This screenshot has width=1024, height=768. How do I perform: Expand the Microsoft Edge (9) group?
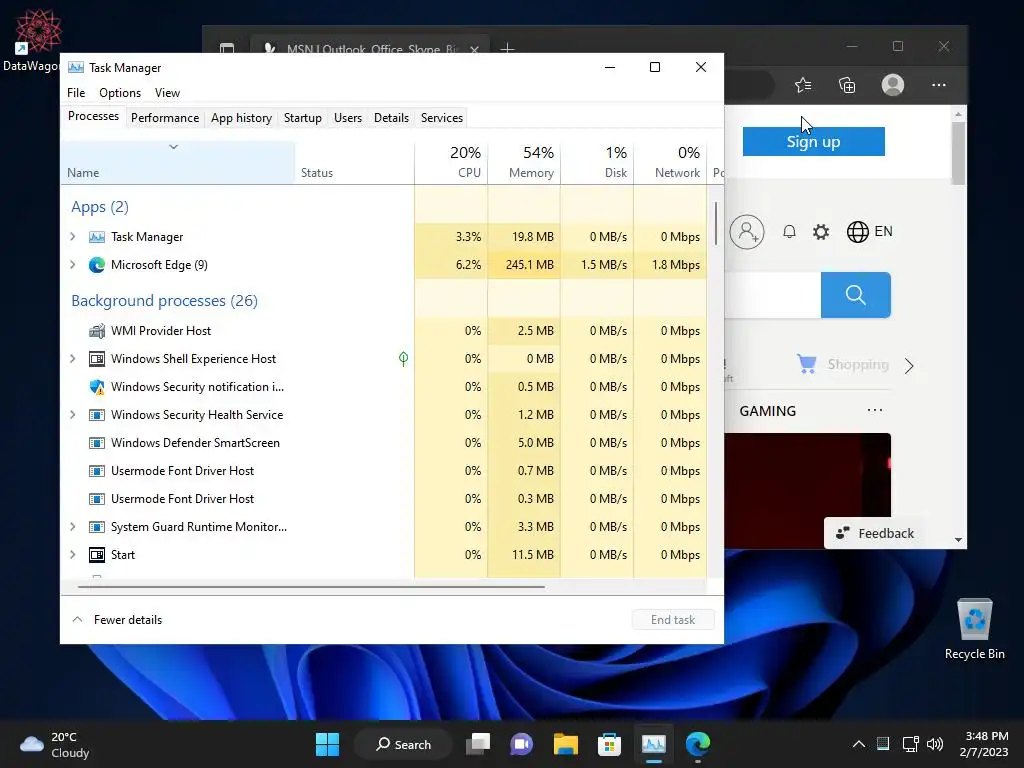72,264
